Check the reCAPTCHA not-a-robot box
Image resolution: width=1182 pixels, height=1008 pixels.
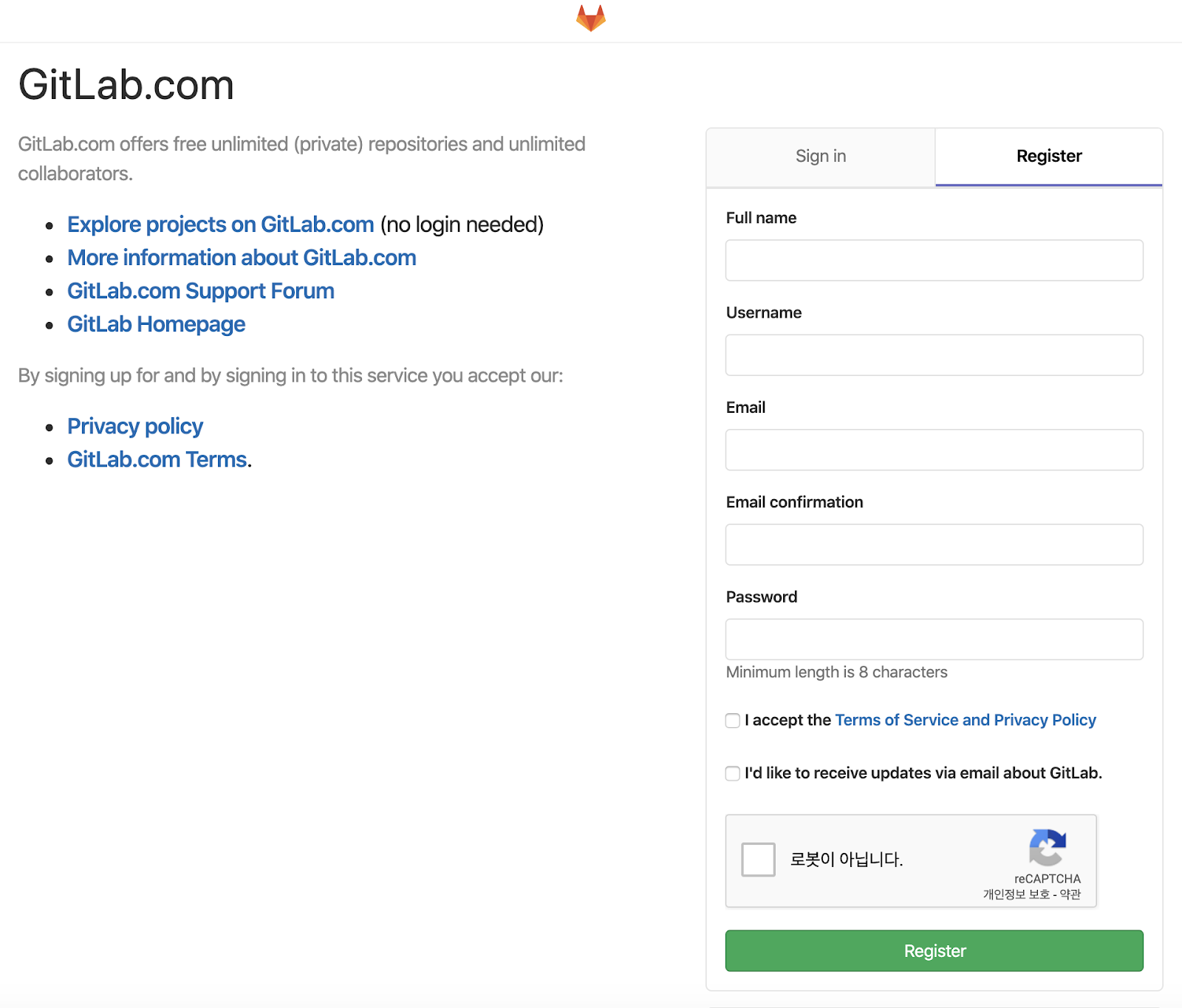pyautogui.click(x=758, y=860)
